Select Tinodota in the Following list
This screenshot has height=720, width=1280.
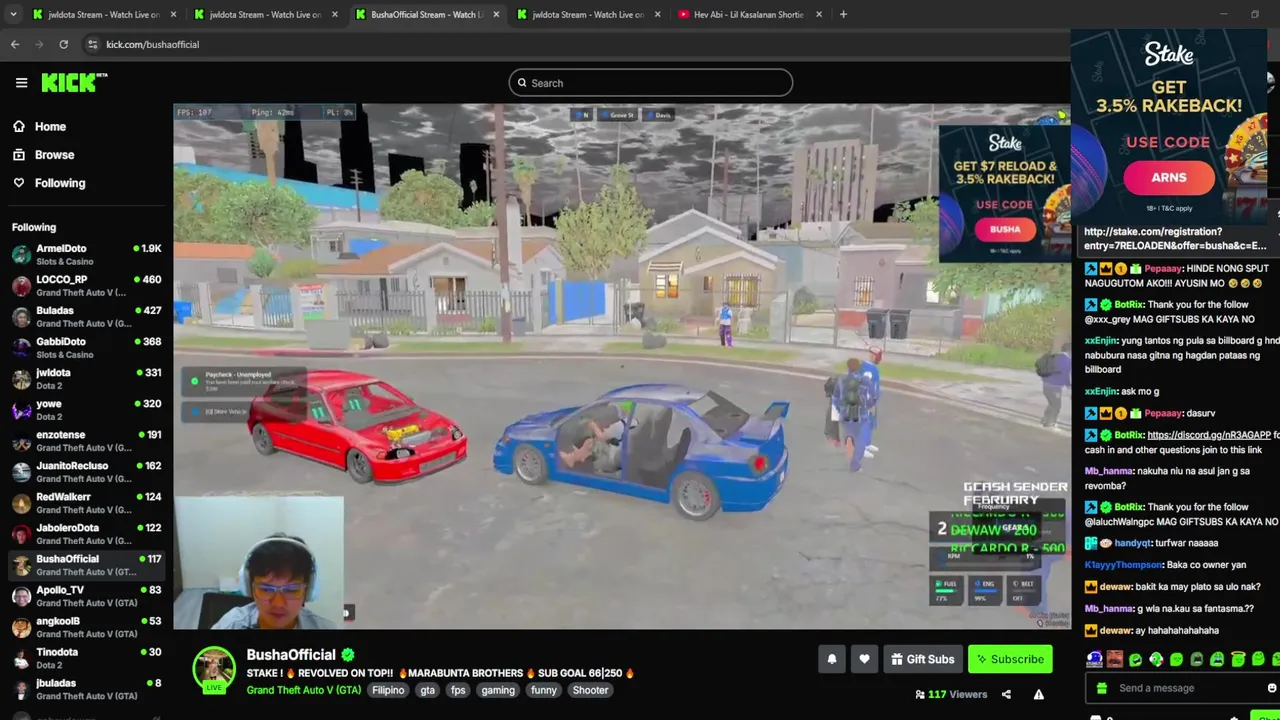pos(86,658)
